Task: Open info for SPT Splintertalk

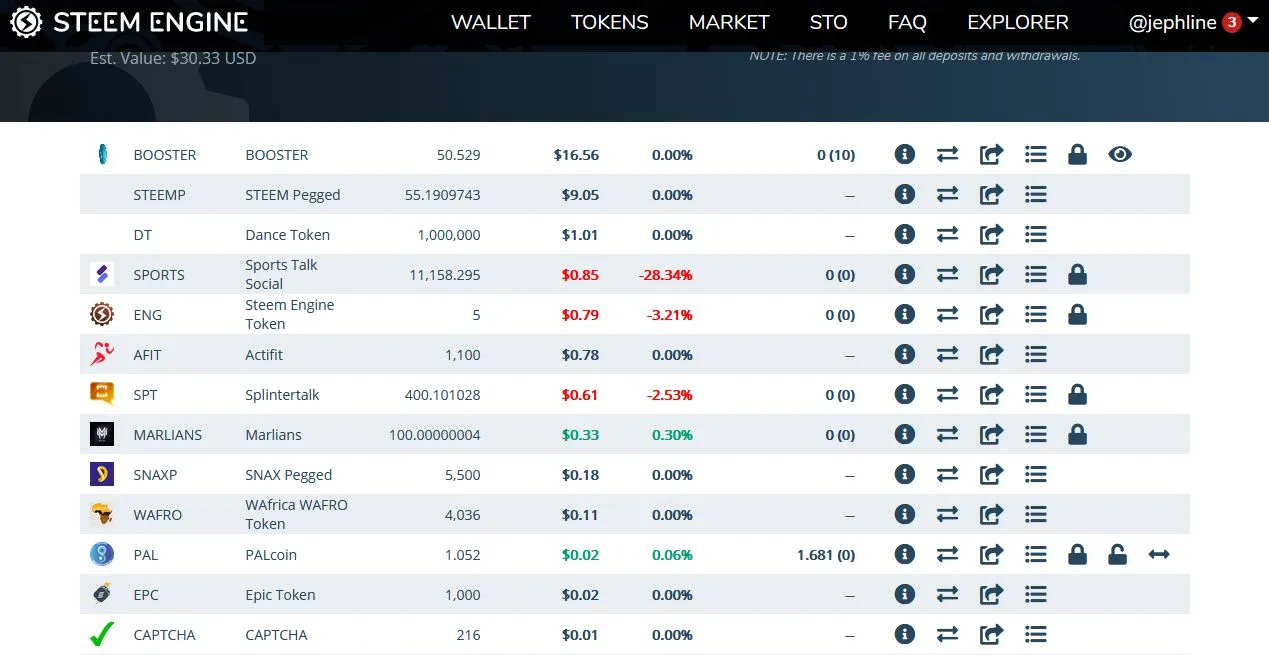Action: coord(905,394)
